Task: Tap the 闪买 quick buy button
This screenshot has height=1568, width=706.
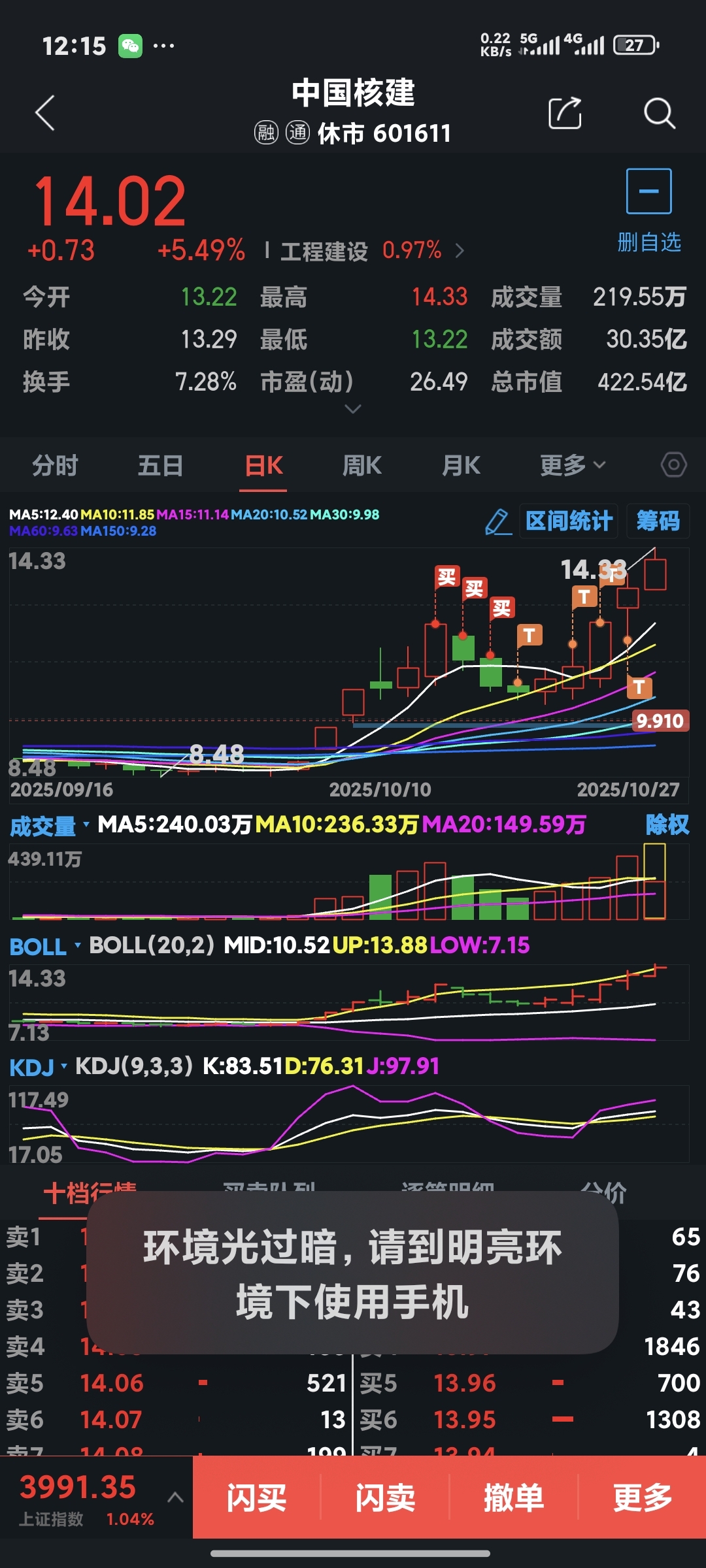Action: [257, 1497]
